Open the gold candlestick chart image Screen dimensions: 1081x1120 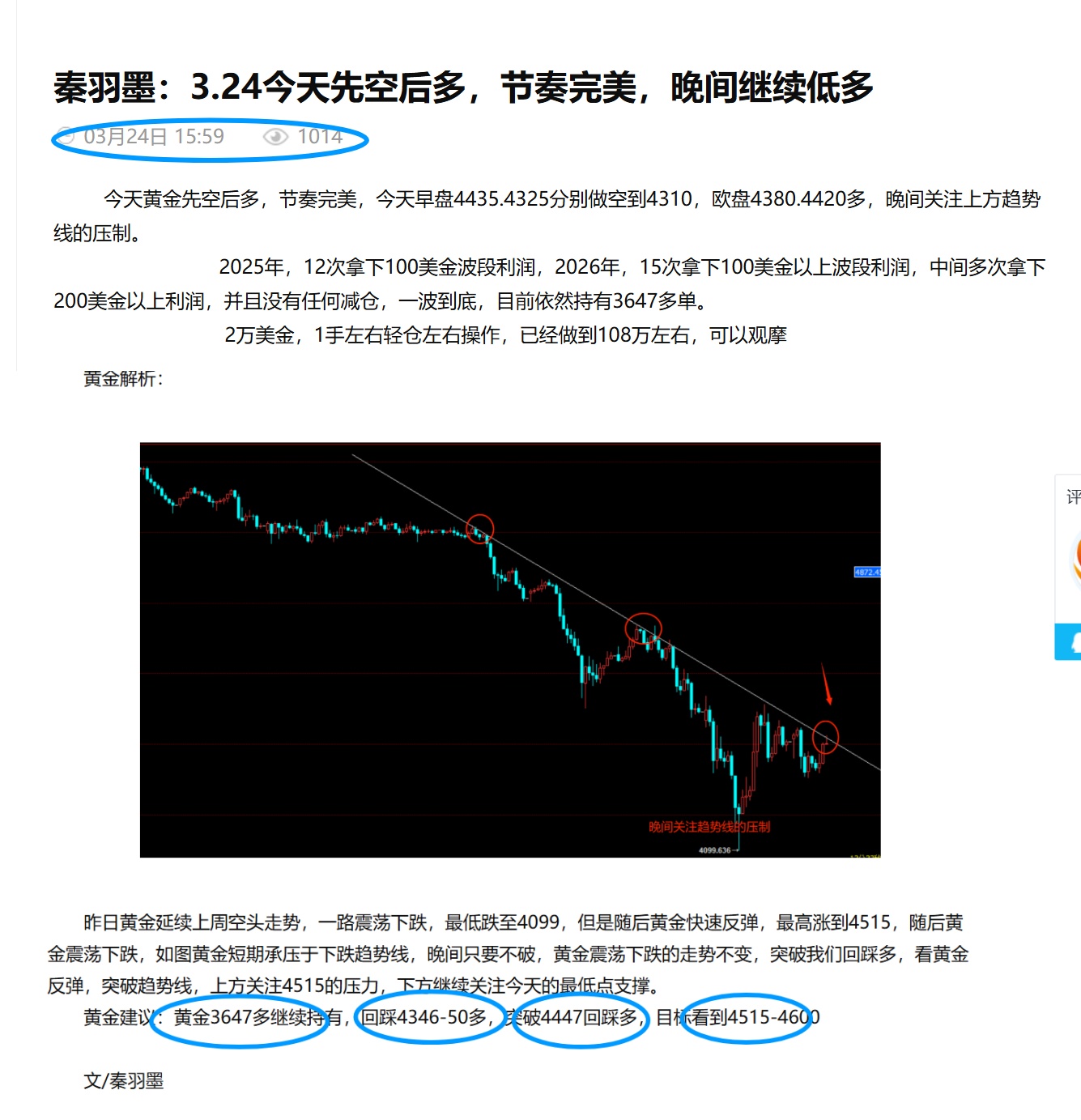tap(510, 649)
